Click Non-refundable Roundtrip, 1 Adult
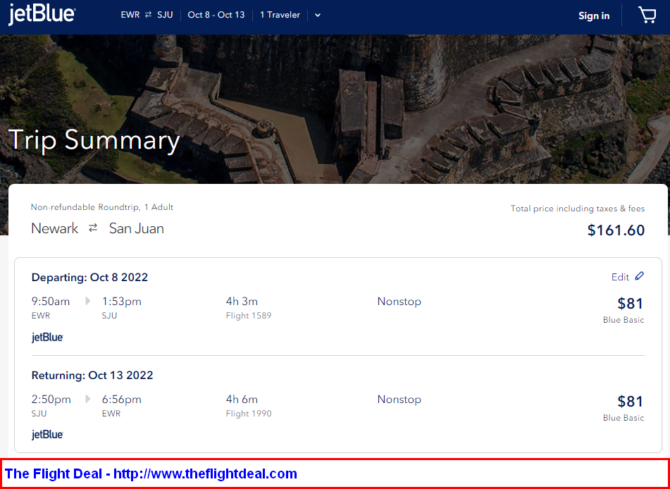 (102, 207)
